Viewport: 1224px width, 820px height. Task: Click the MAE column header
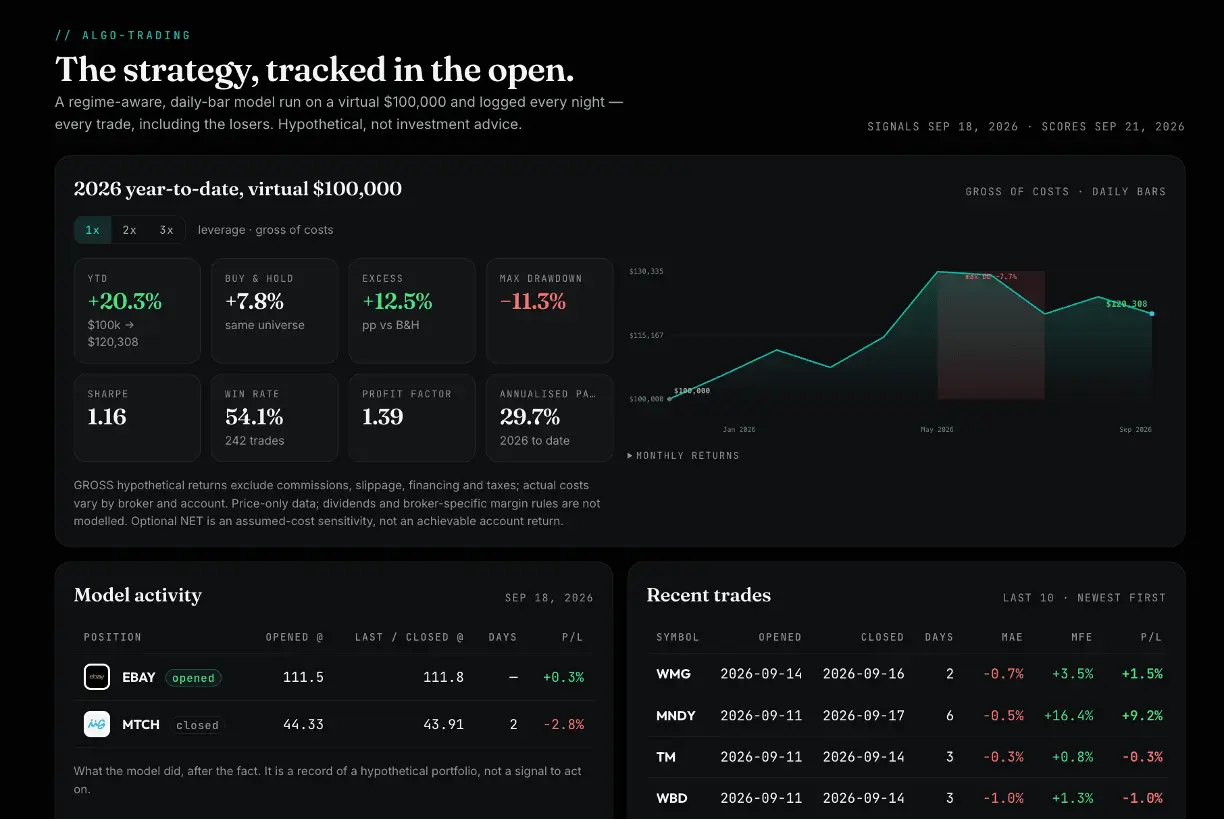coord(1012,637)
